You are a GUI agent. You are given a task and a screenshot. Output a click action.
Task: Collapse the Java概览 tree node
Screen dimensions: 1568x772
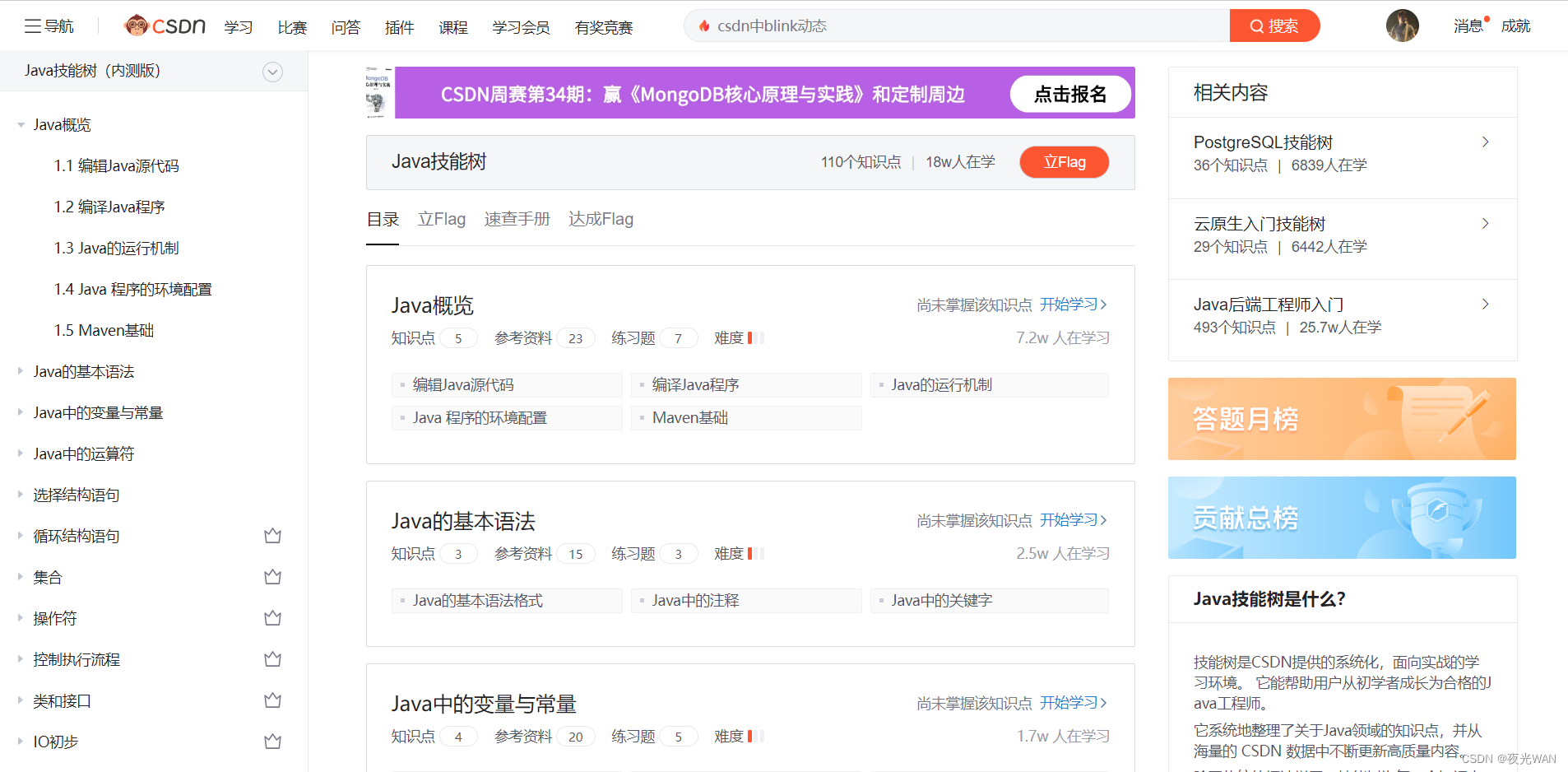(x=21, y=125)
